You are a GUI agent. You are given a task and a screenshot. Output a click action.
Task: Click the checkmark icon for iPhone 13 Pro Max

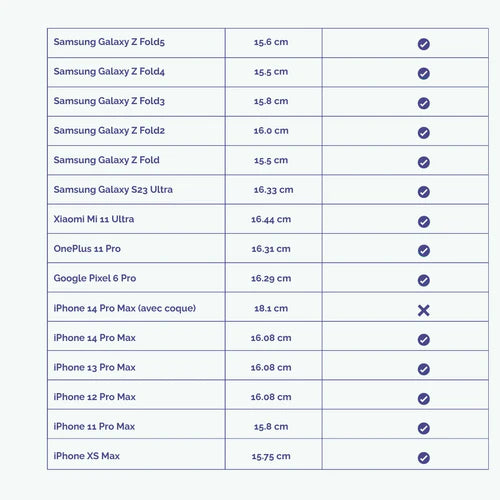point(423,369)
